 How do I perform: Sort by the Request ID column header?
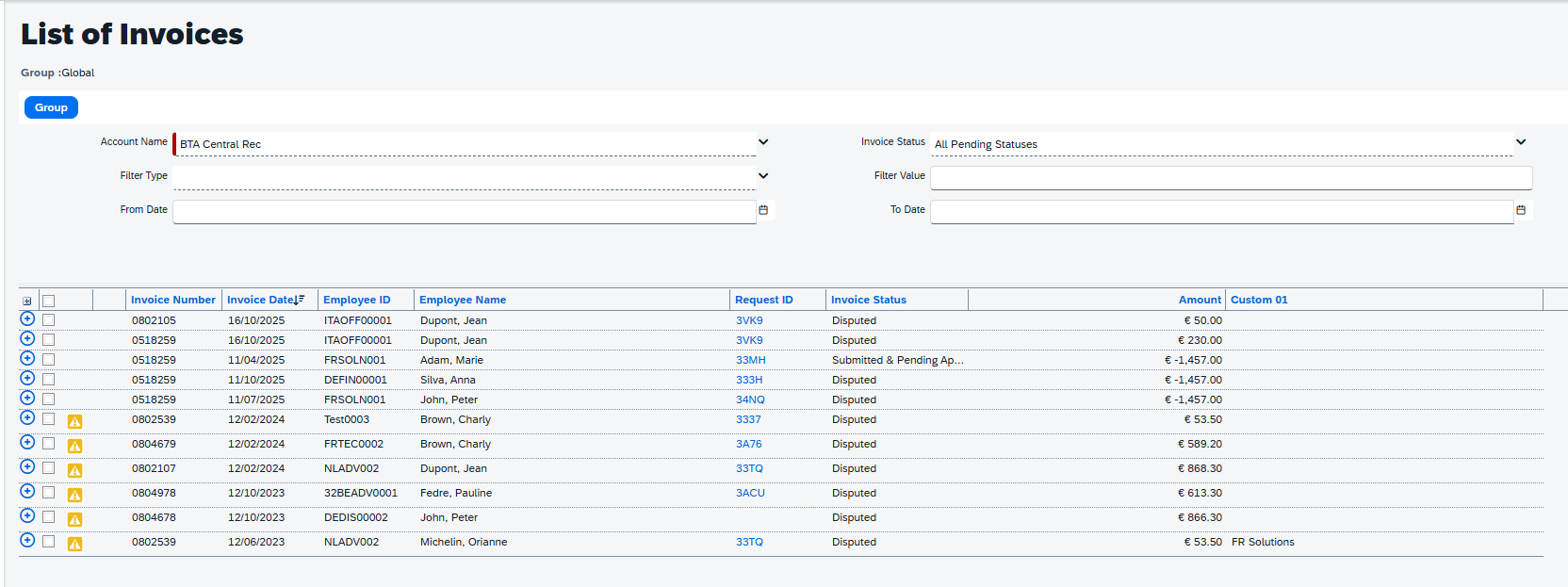click(x=764, y=300)
